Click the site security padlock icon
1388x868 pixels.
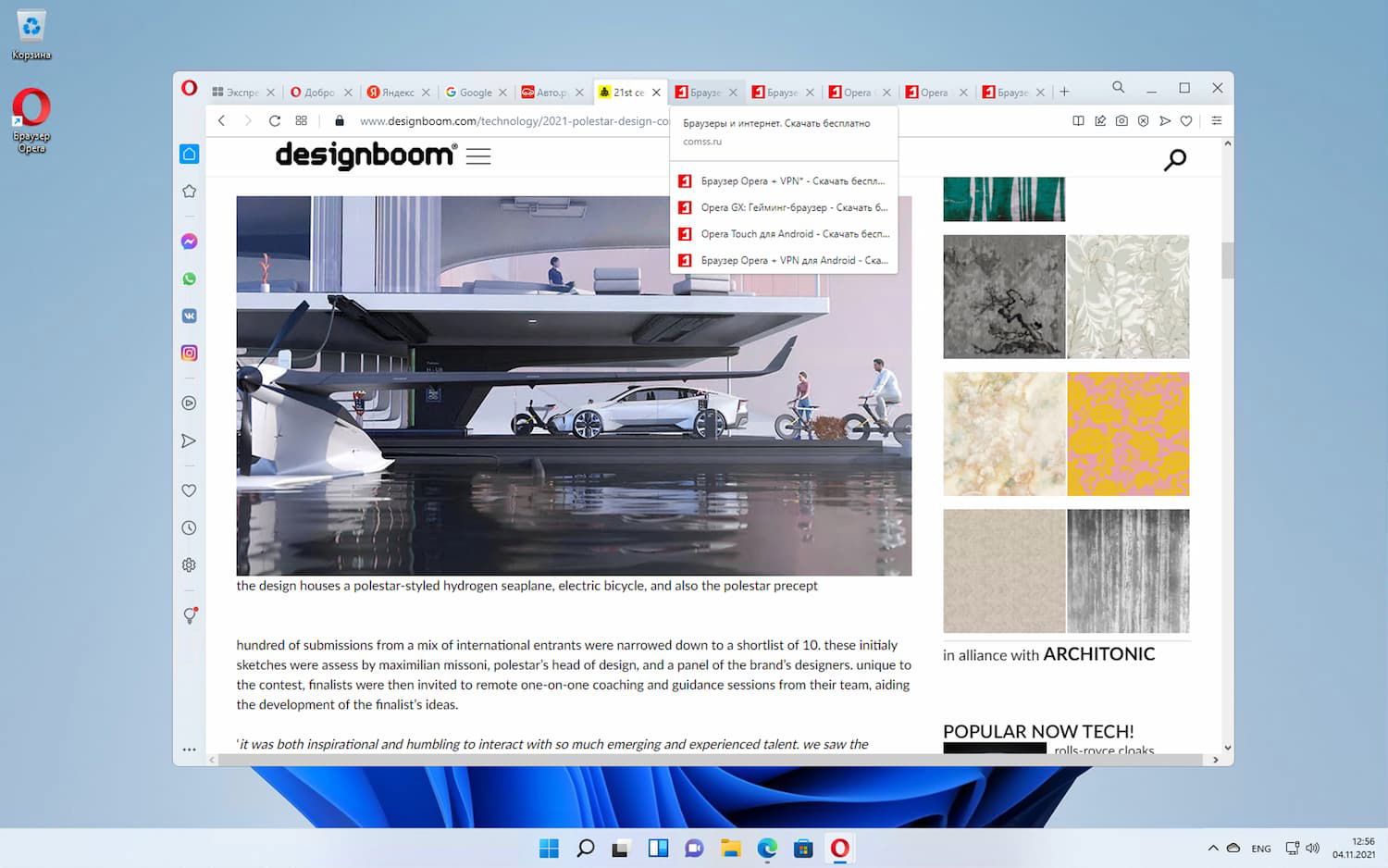[340, 120]
